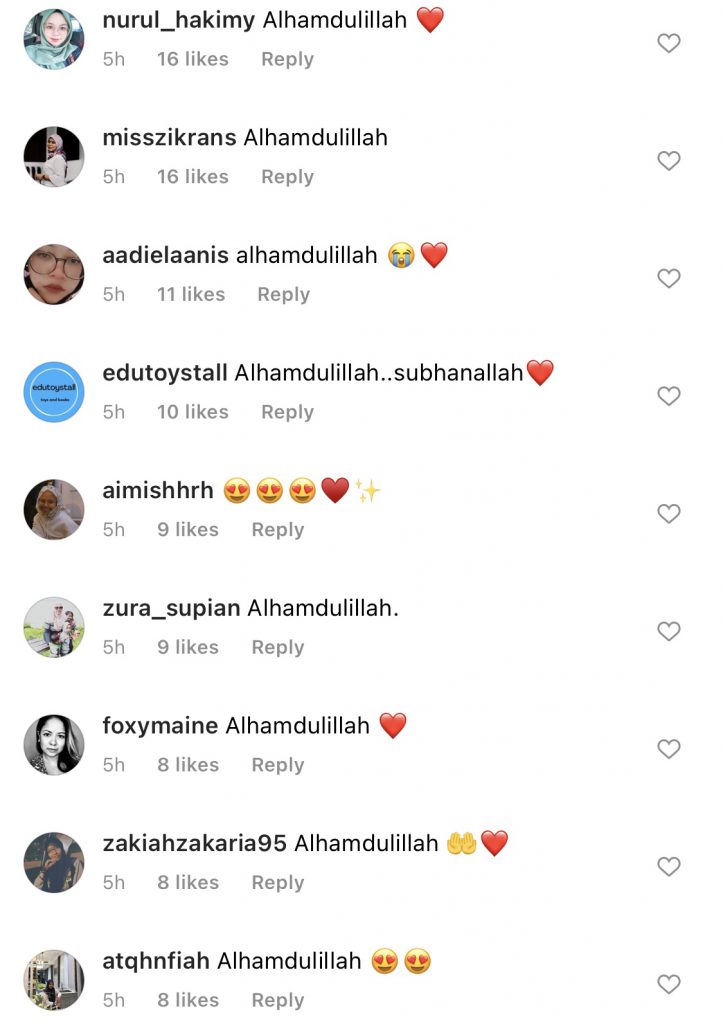Open zakiahzakaria95 username profile link

coord(195,843)
